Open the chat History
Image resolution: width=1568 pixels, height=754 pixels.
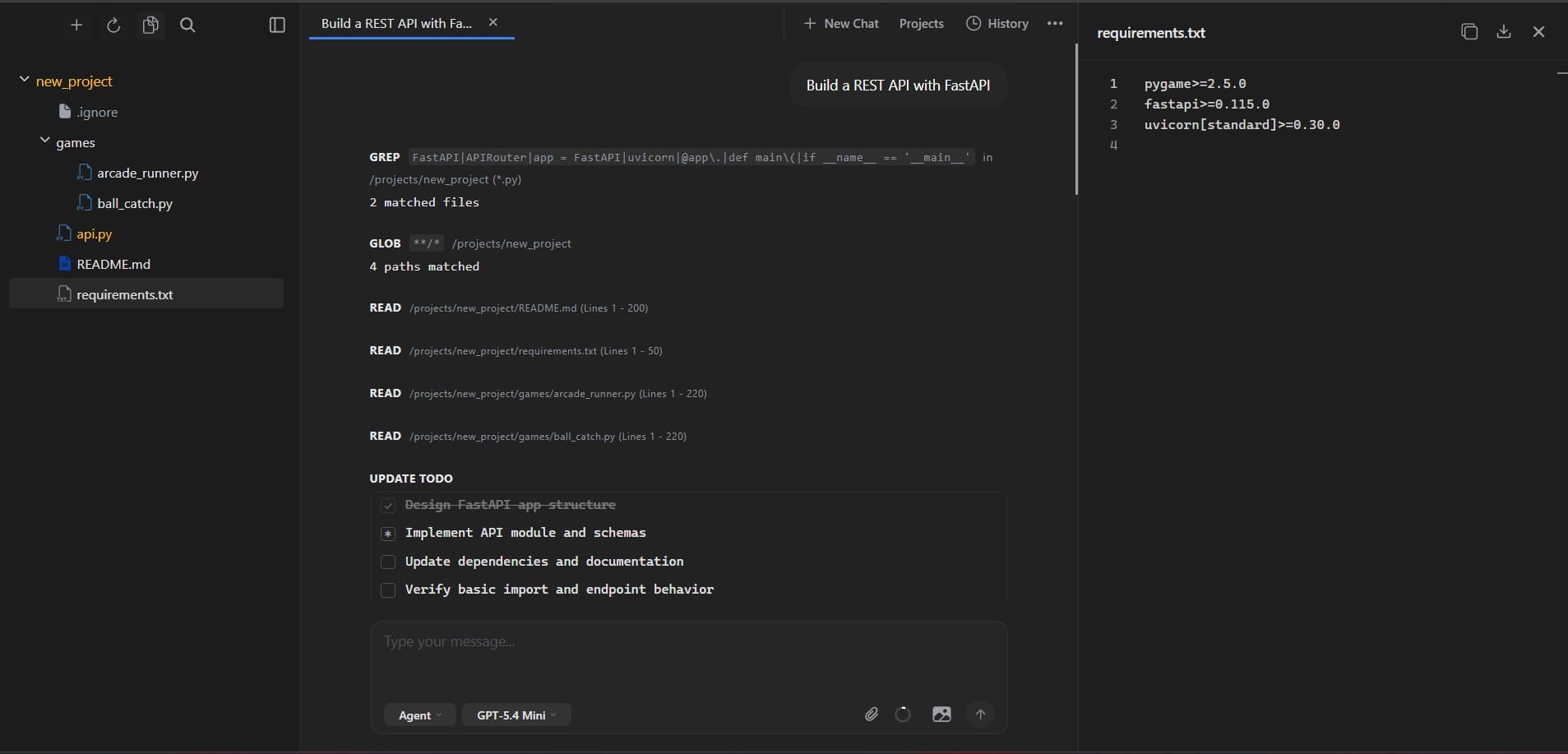pos(997,24)
